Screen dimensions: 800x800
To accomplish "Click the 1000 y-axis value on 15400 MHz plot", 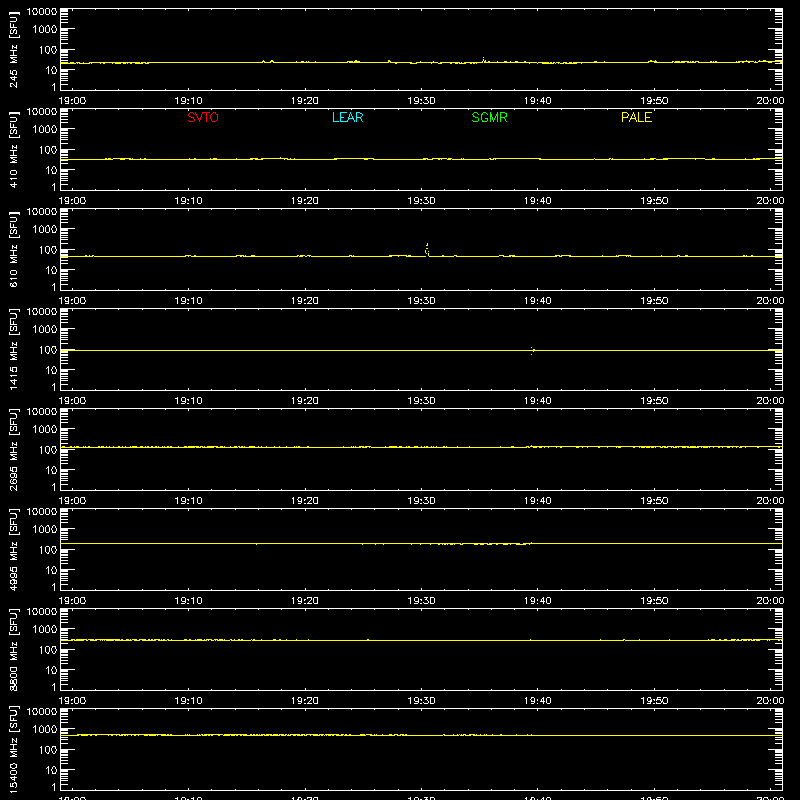I will pos(45,730).
